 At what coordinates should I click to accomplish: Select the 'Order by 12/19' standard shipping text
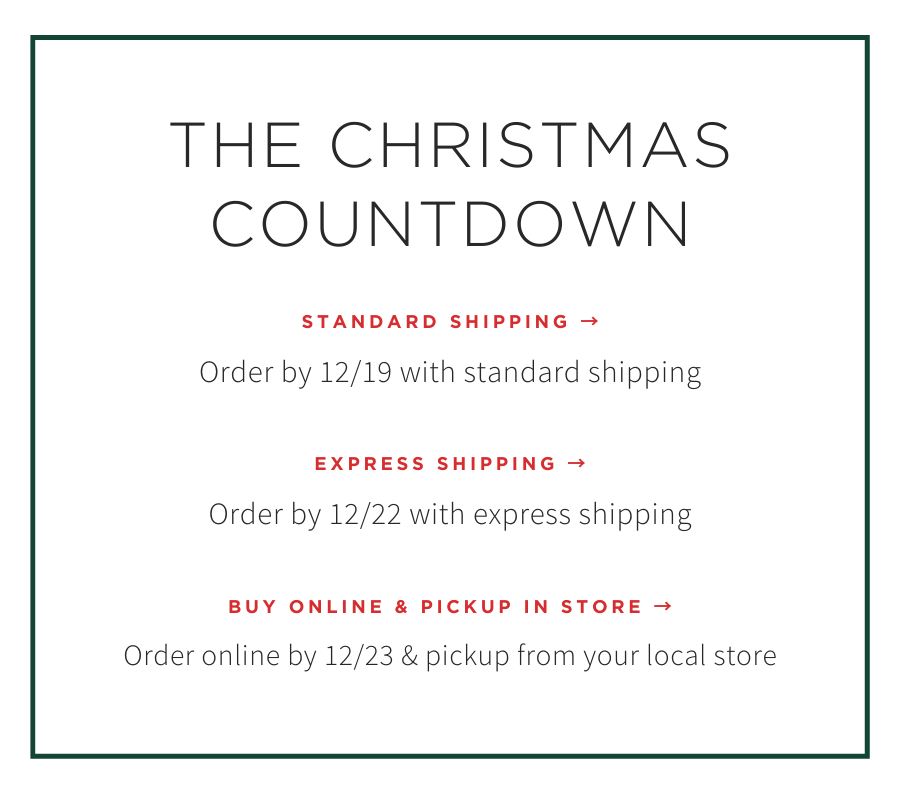coord(450,373)
